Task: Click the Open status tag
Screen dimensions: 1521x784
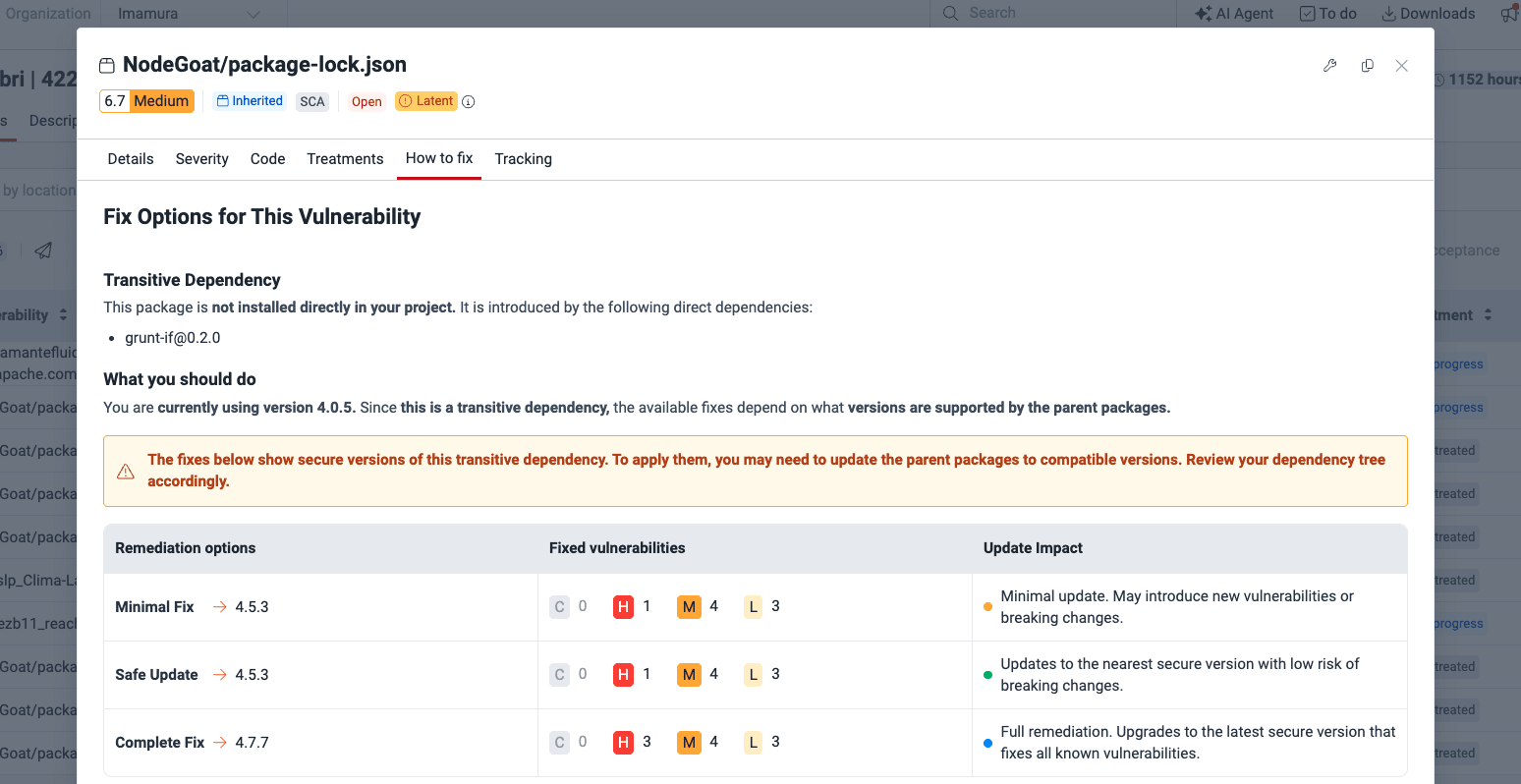Action: coord(366,101)
